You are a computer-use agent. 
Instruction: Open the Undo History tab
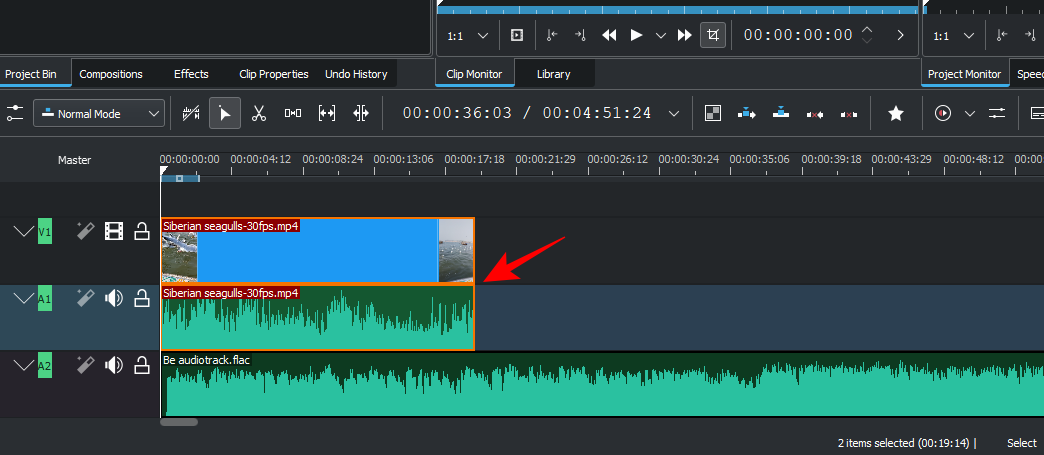[x=356, y=74]
